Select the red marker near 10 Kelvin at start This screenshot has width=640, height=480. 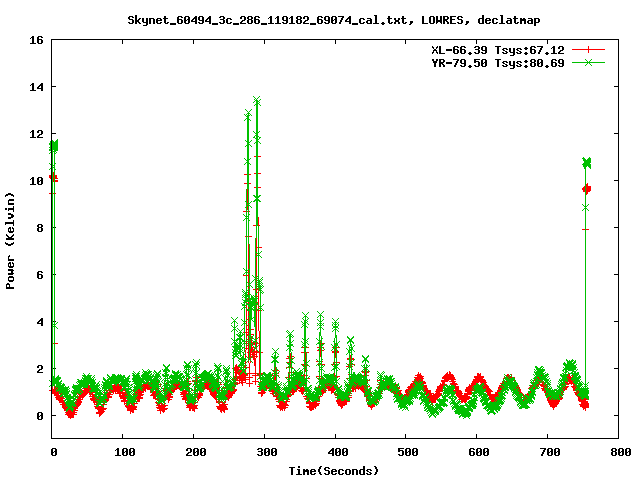[53, 178]
